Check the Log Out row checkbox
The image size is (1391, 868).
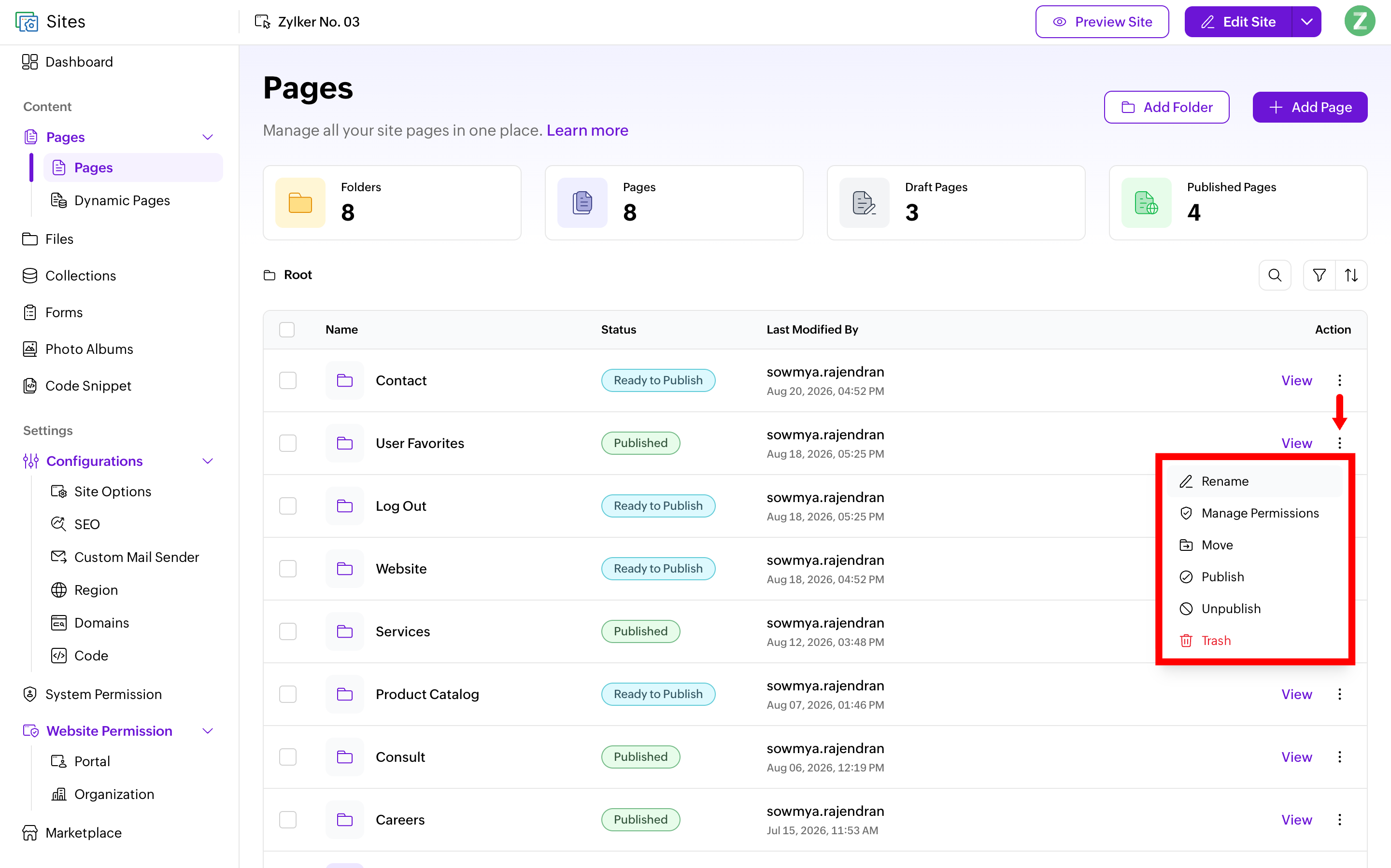(288, 506)
